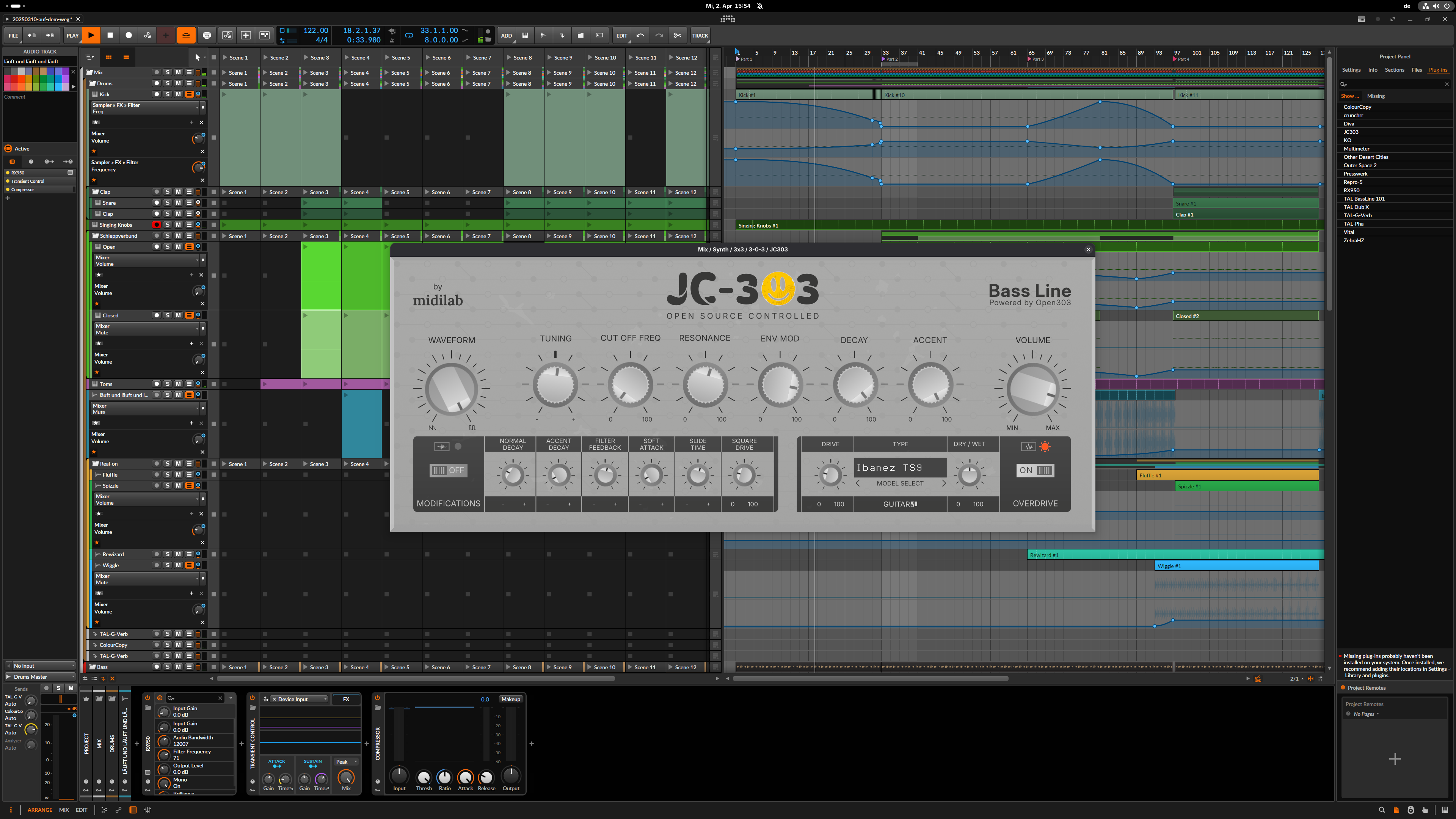The image size is (1456, 819).
Task: Add audio track via waveform icon
Action: [544, 35]
